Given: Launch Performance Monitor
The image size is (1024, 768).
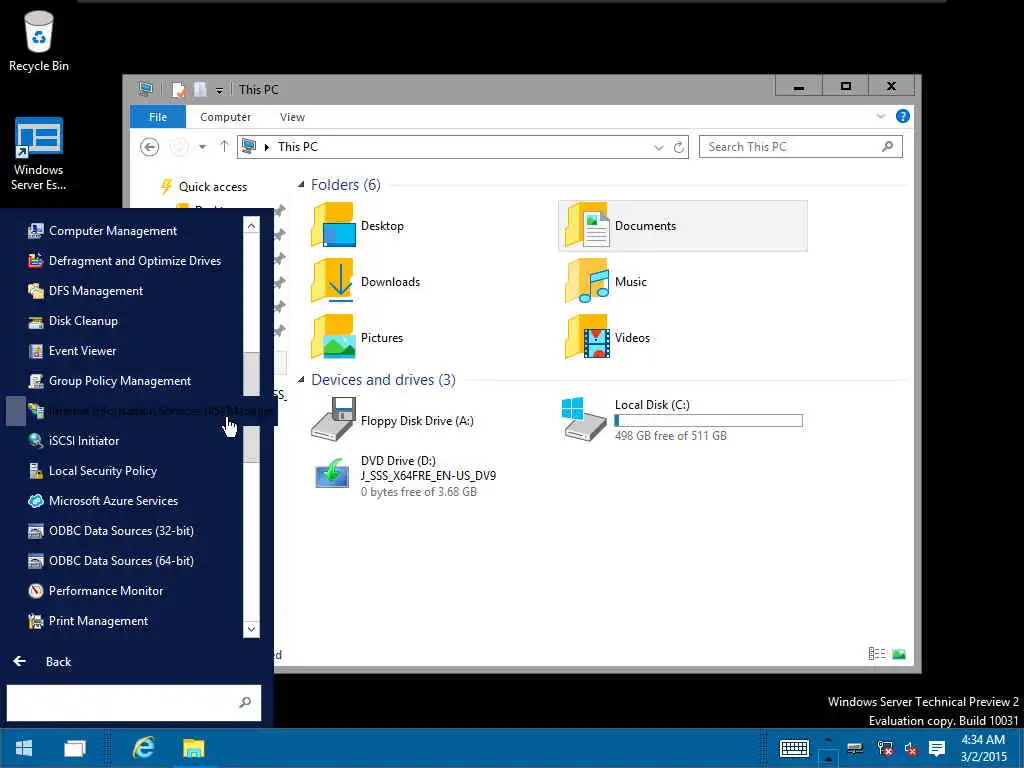Looking at the screenshot, I should coord(124,591).
